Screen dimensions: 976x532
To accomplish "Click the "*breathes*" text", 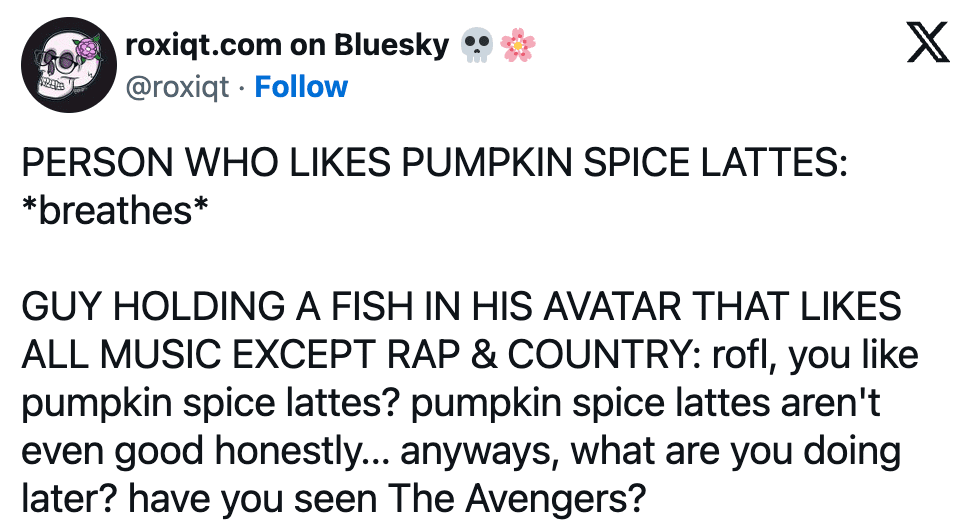I will point(116,209).
